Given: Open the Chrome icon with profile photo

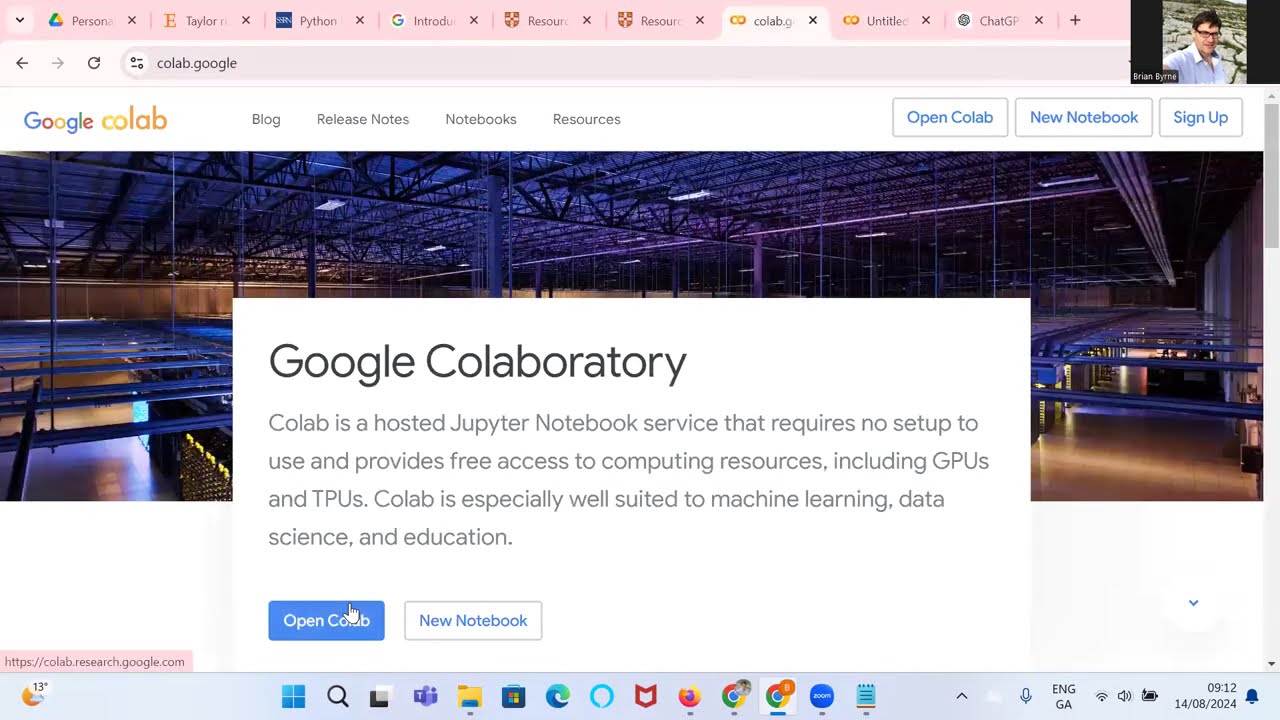Looking at the screenshot, I should click(736, 696).
